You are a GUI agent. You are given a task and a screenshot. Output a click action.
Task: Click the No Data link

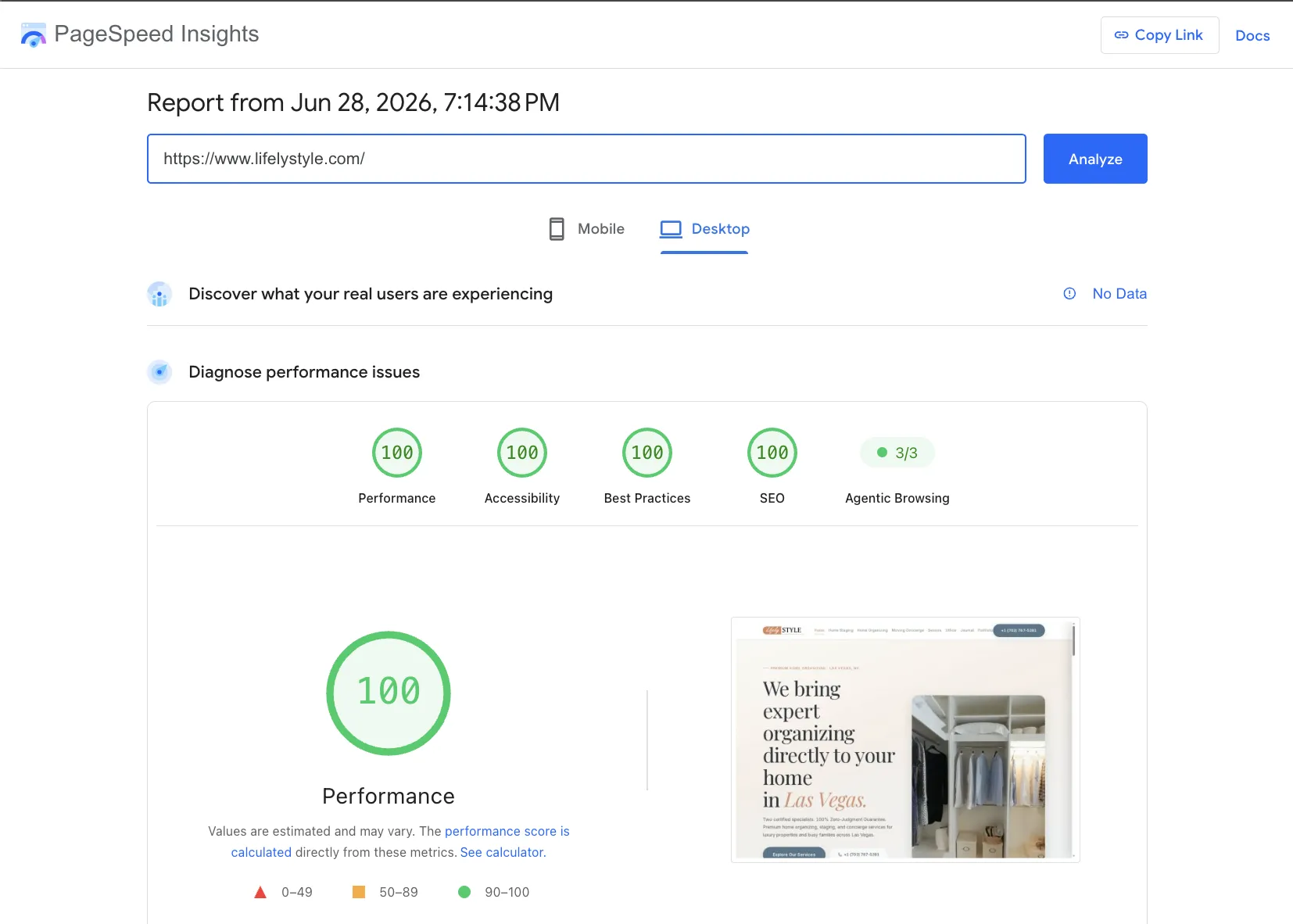[1119, 294]
